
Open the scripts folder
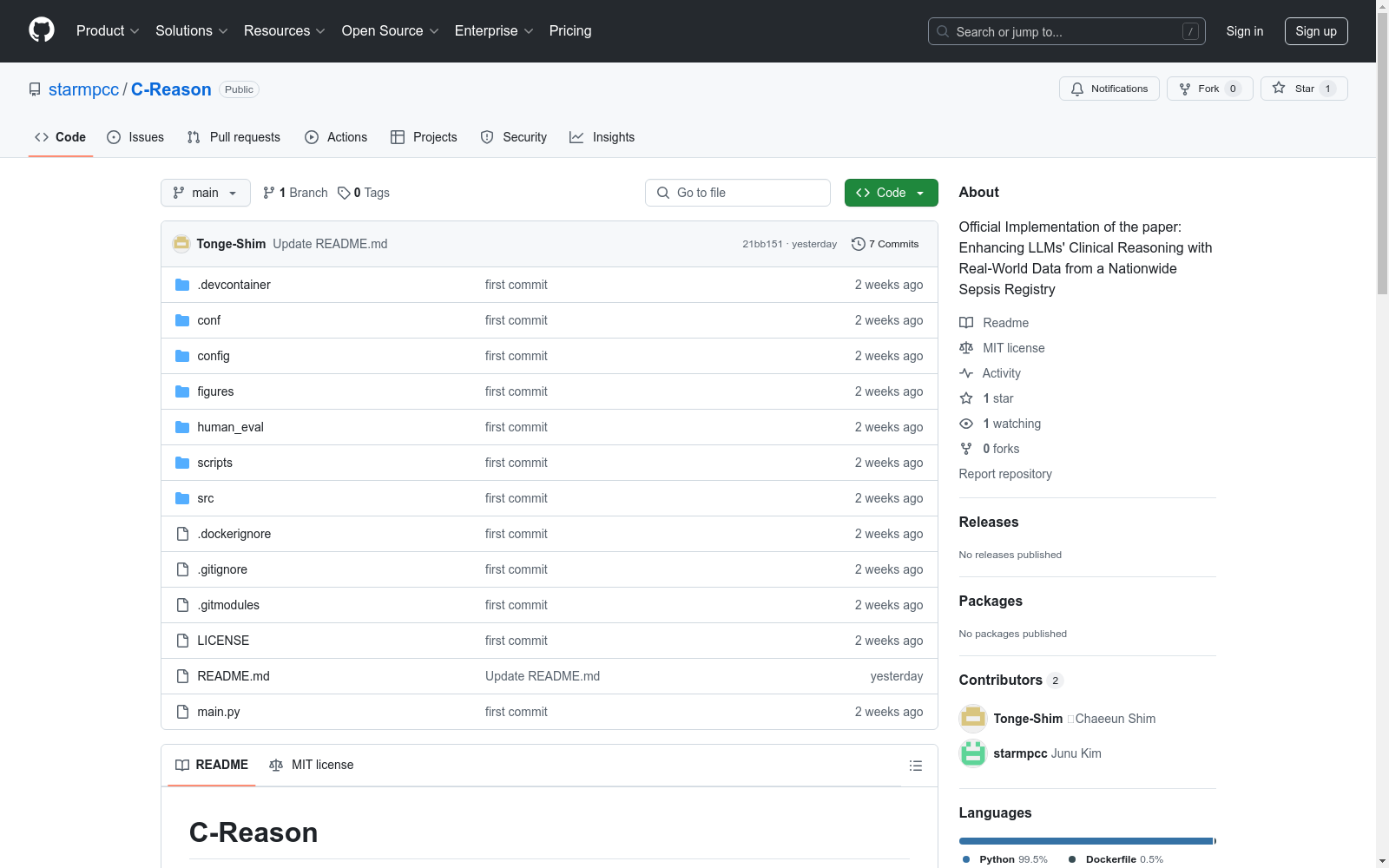pyautogui.click(x=214, y=463)
